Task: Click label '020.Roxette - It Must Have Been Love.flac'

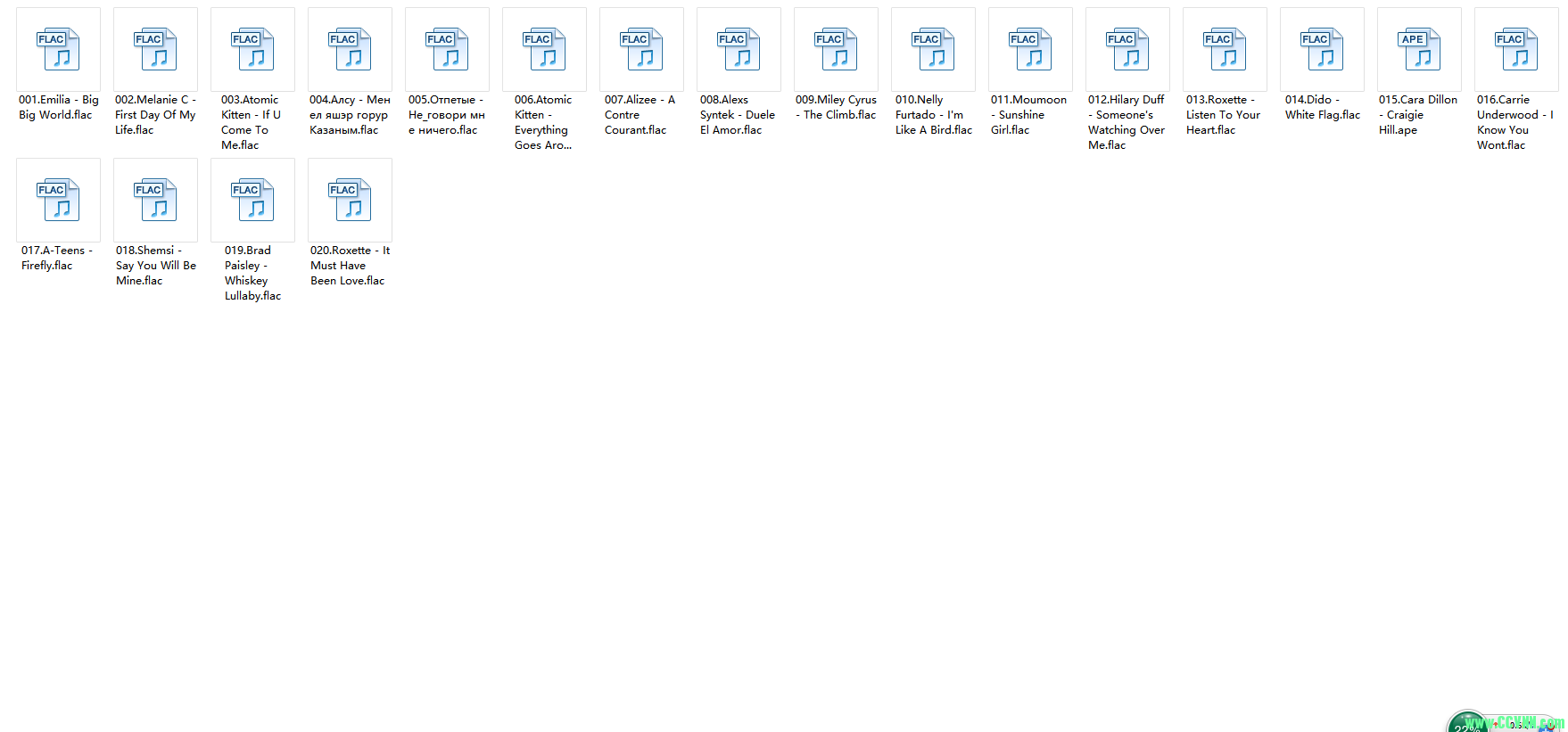Action: [350, 266]
